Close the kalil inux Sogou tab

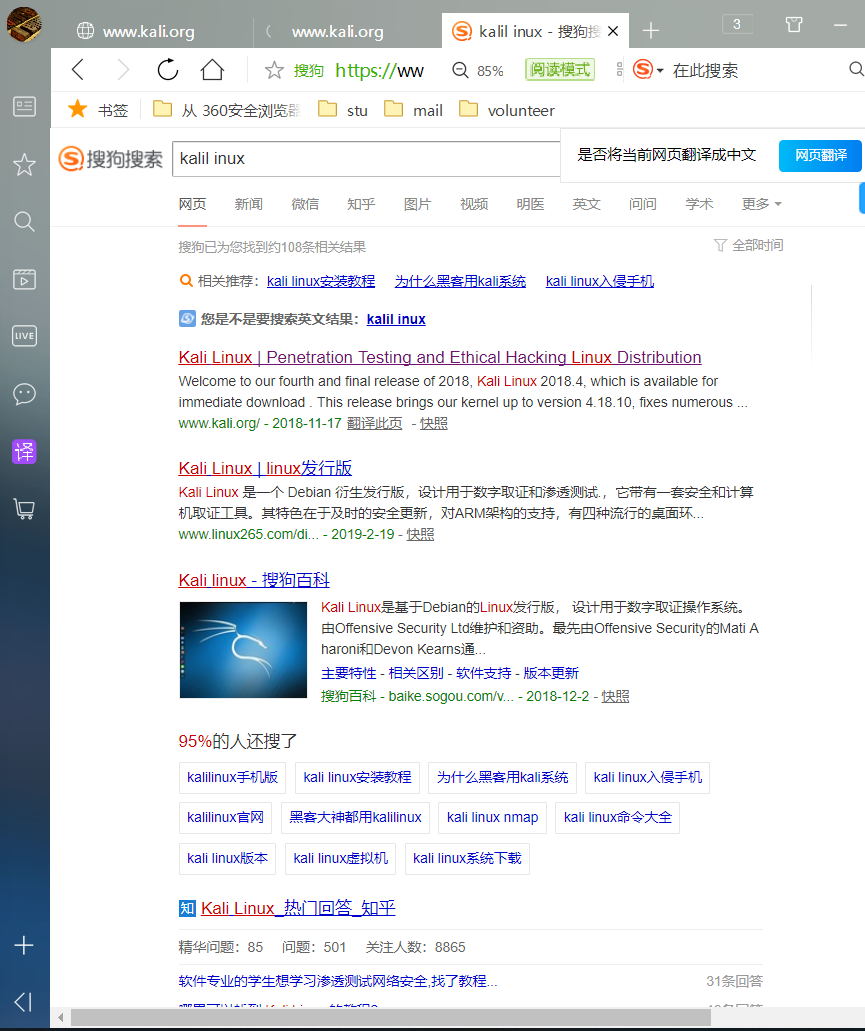point(613,31)
